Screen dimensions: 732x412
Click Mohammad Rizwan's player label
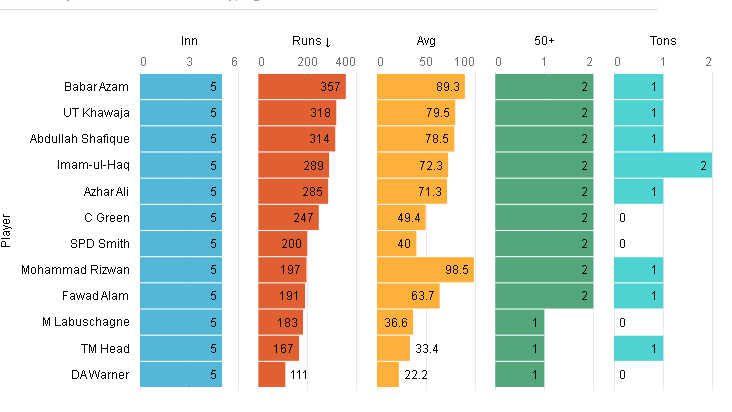pyautogui.click(x=87, y=269)
